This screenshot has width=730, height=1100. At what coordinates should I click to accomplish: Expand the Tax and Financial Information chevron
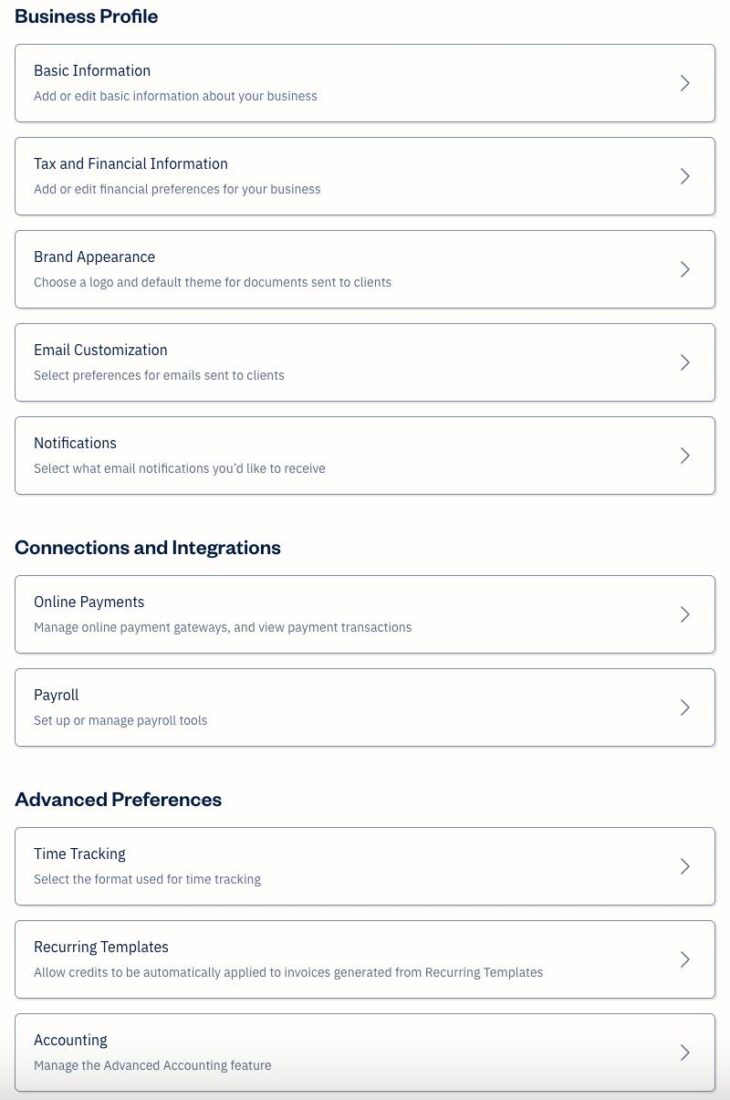686,176
